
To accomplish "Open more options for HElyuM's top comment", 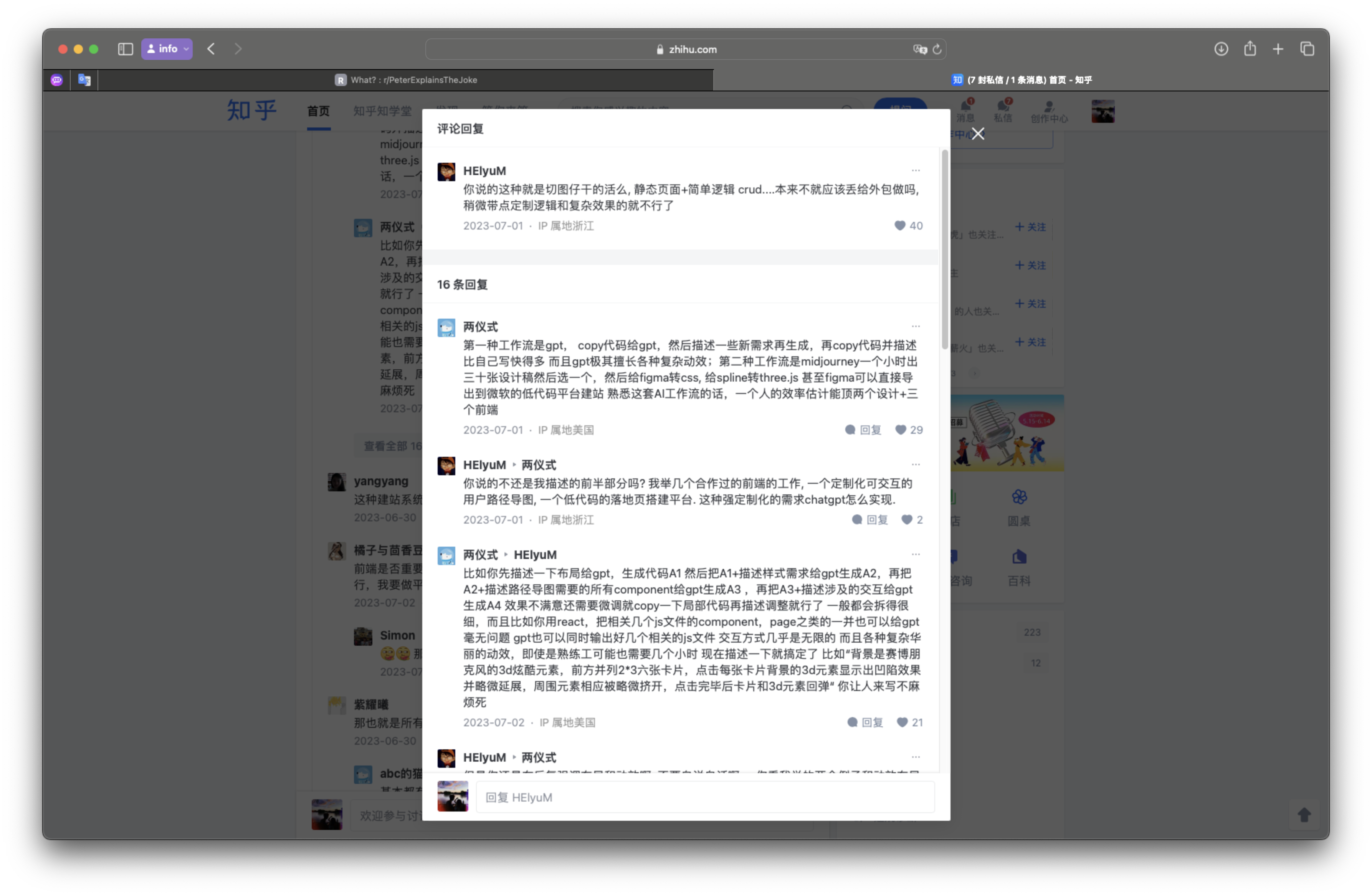I will click(x=916, y=171).
